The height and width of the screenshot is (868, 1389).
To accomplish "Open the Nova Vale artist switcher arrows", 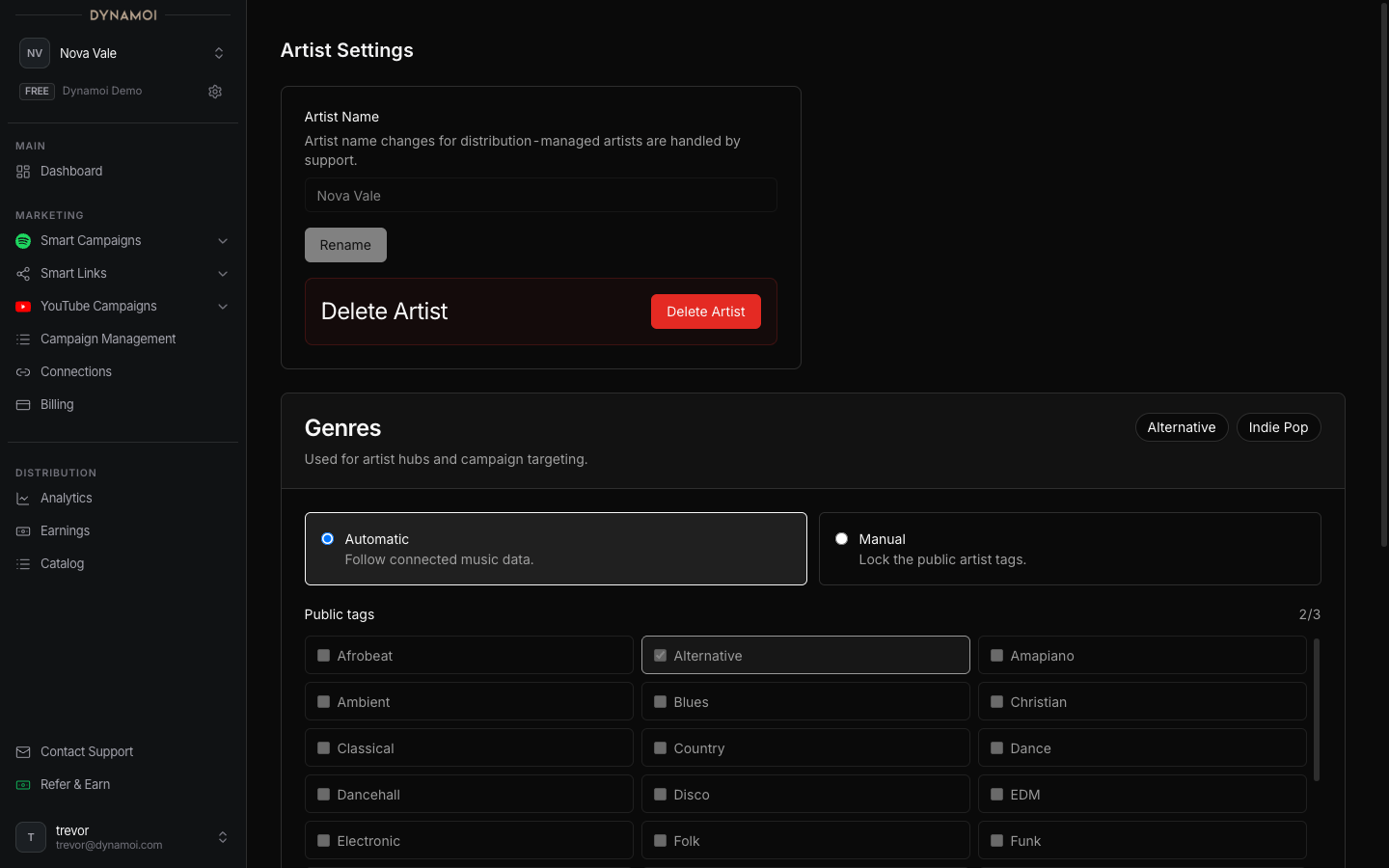I will (x=219, y=53).
